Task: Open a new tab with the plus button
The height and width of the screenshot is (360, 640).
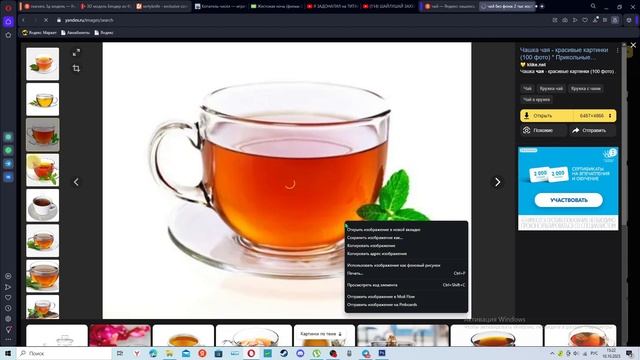Action: point(542,6)
